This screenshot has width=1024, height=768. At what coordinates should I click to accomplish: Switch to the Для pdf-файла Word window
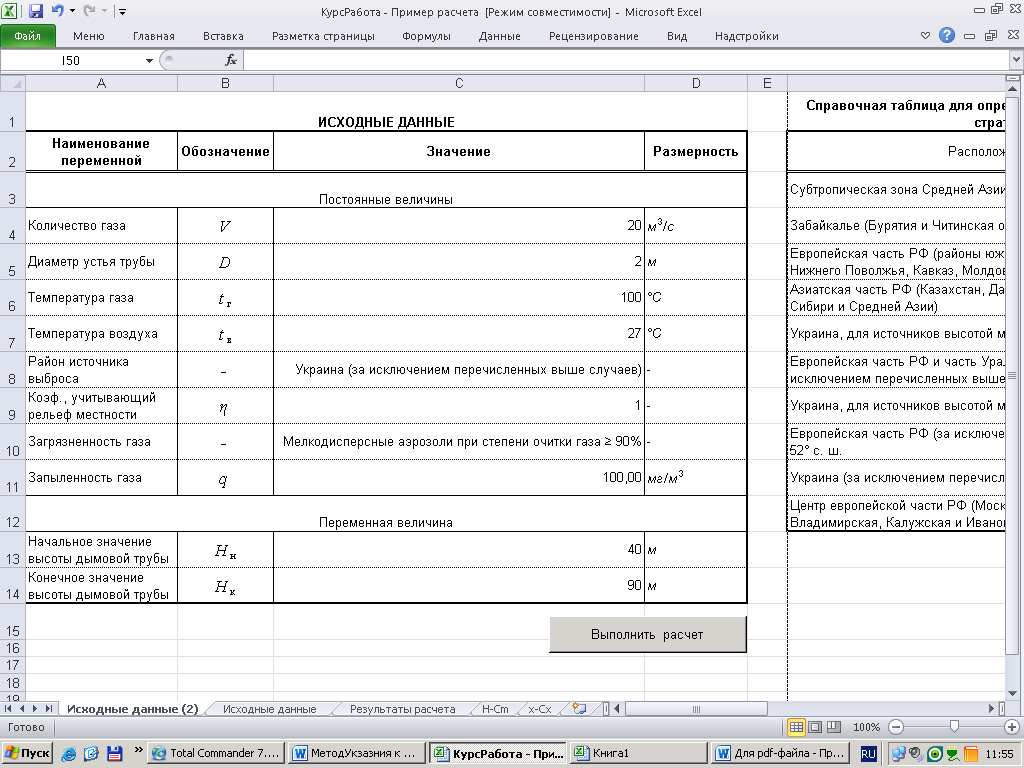(x=780, y=753)
